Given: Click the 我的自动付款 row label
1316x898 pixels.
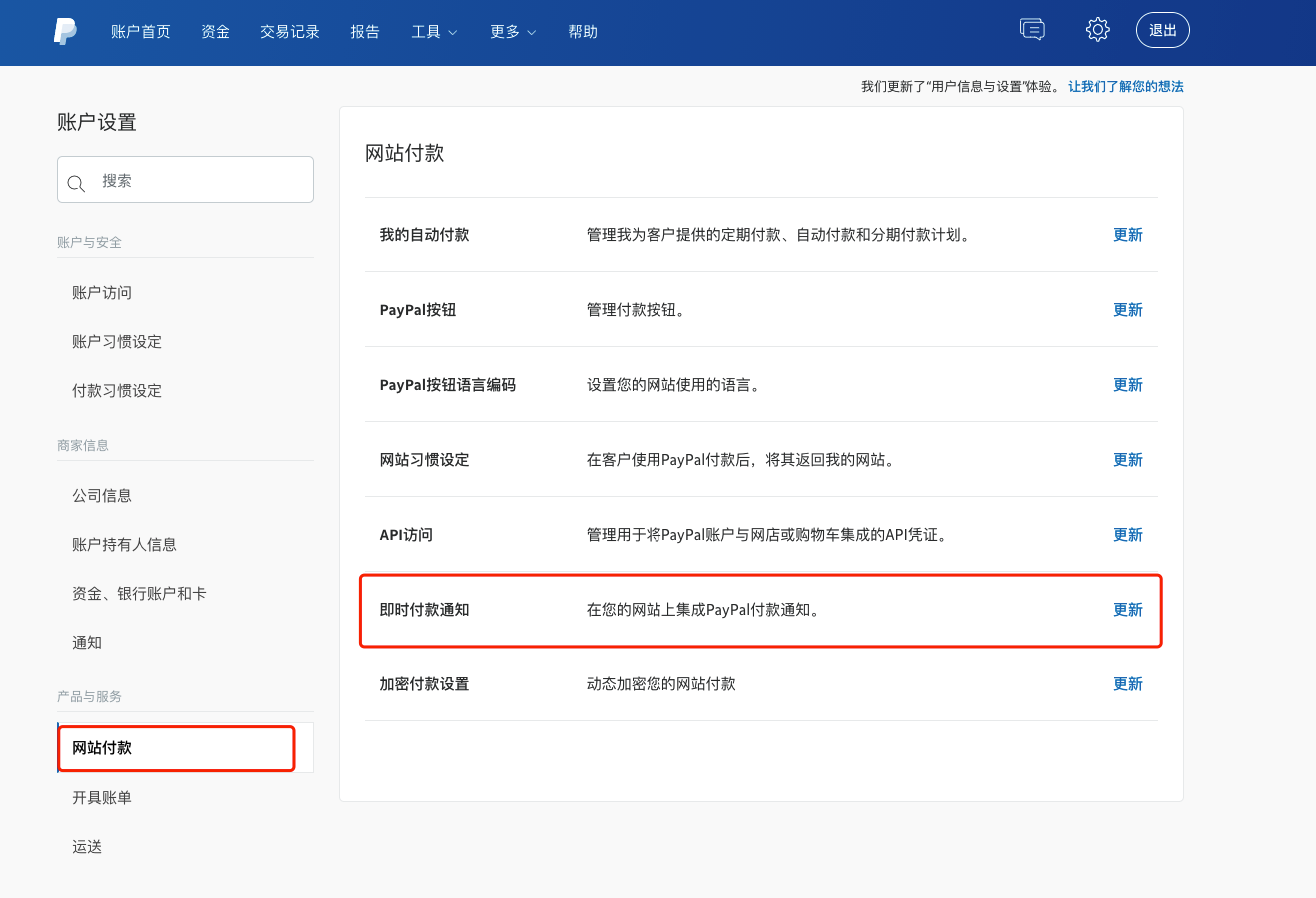Looking at the screenshot, I should (424, 235).
